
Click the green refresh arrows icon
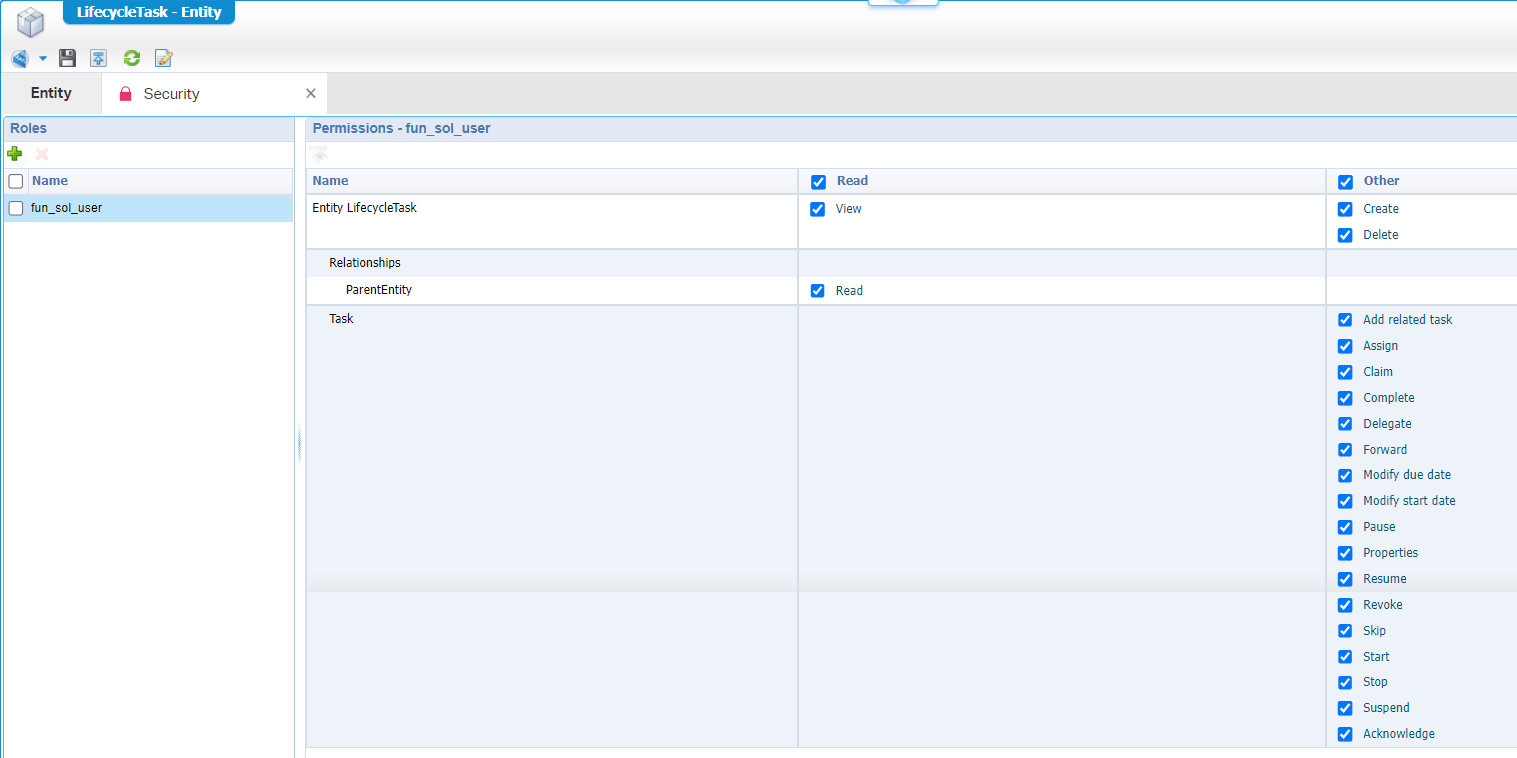(x=131, y=58)
